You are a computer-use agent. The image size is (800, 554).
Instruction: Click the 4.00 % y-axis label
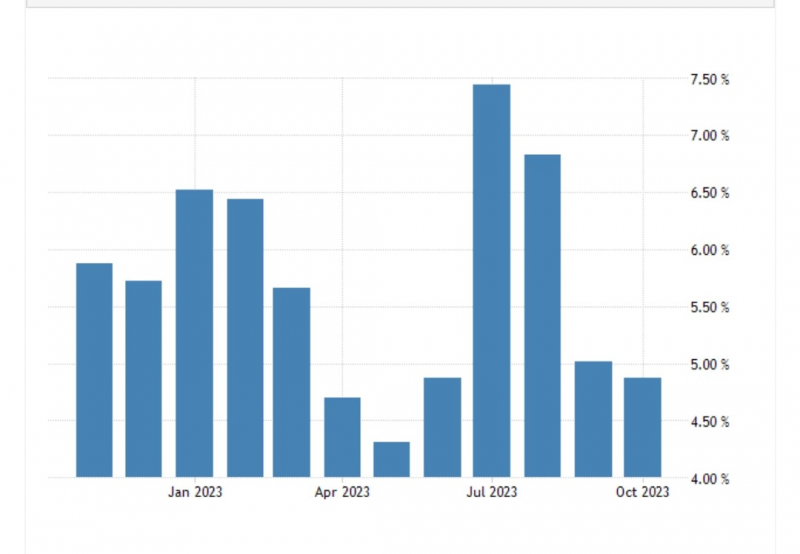point(711,479)
